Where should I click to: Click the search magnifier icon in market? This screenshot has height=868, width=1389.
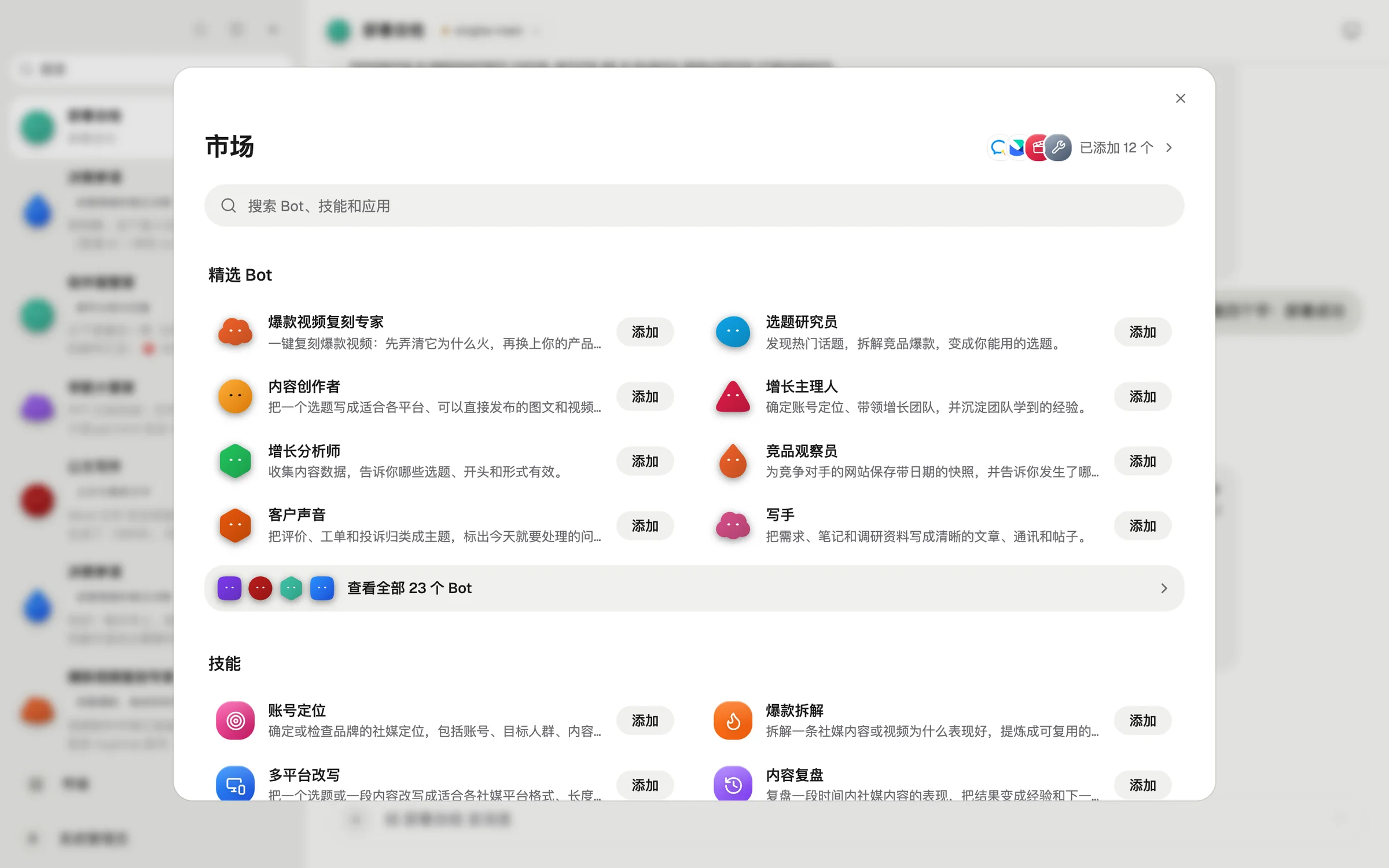coord(229,205)
